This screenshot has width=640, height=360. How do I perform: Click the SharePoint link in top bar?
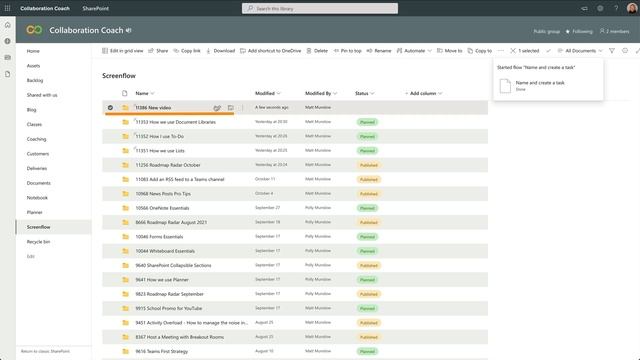[x=96, y=8]
